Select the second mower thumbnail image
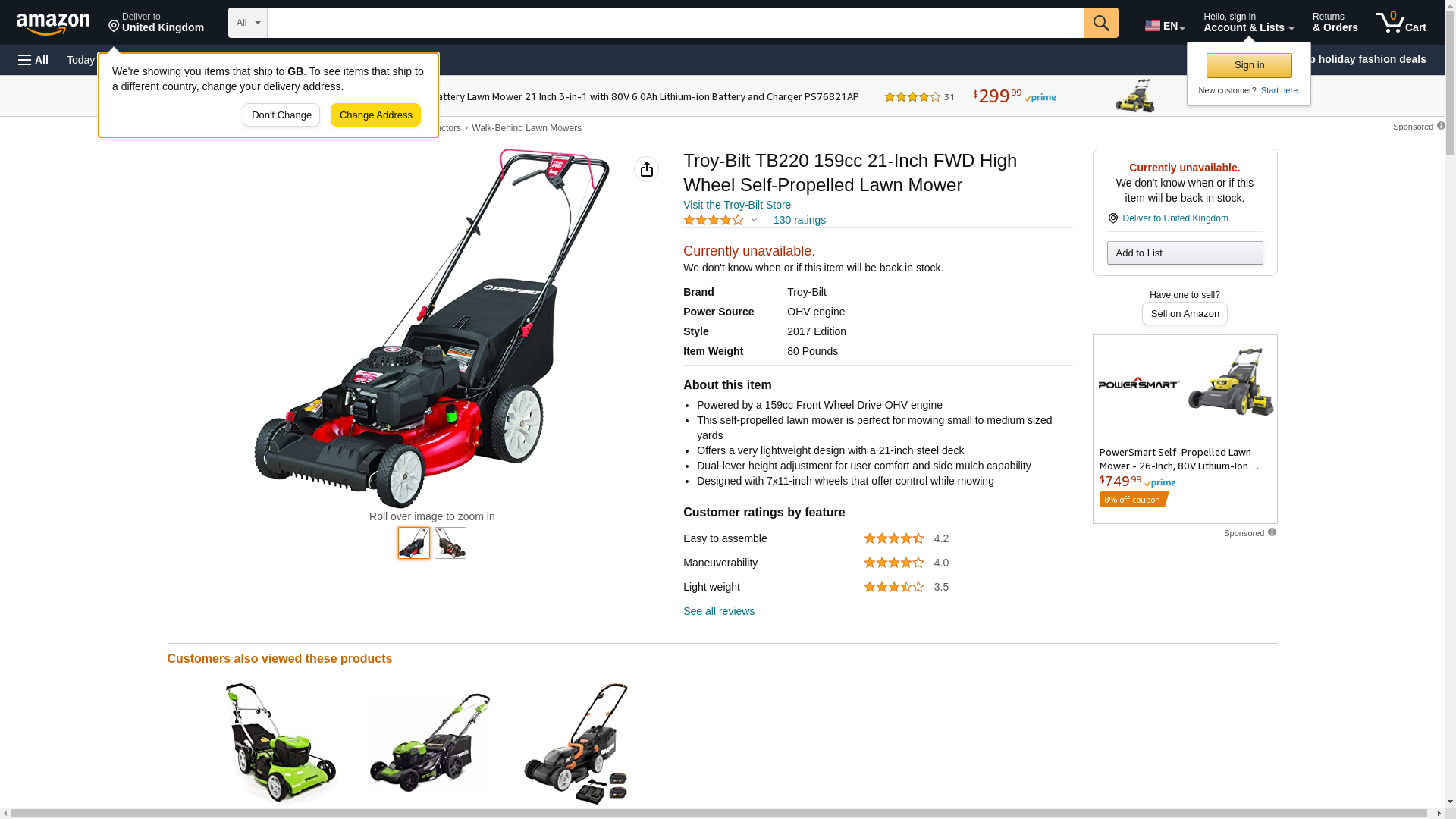1456x819 pixels. point(450,543)
